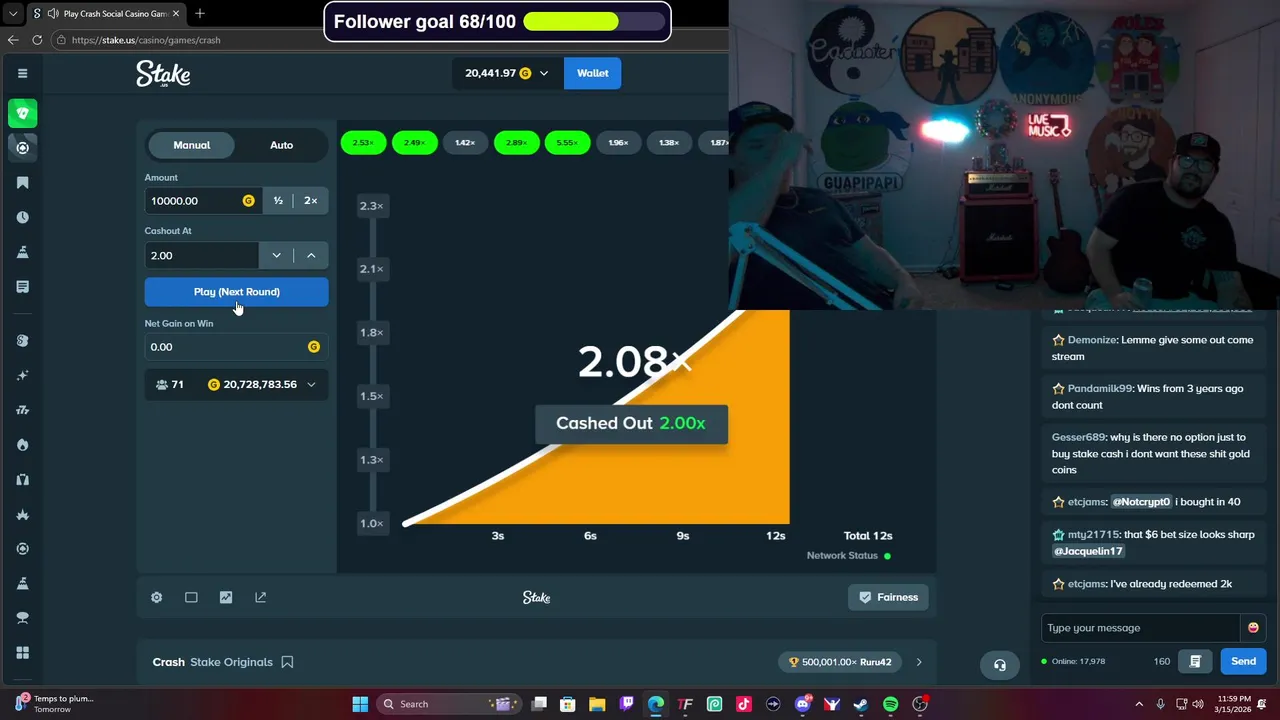
Task: Open chat rules document icon
Action: tap(1195, 661)
